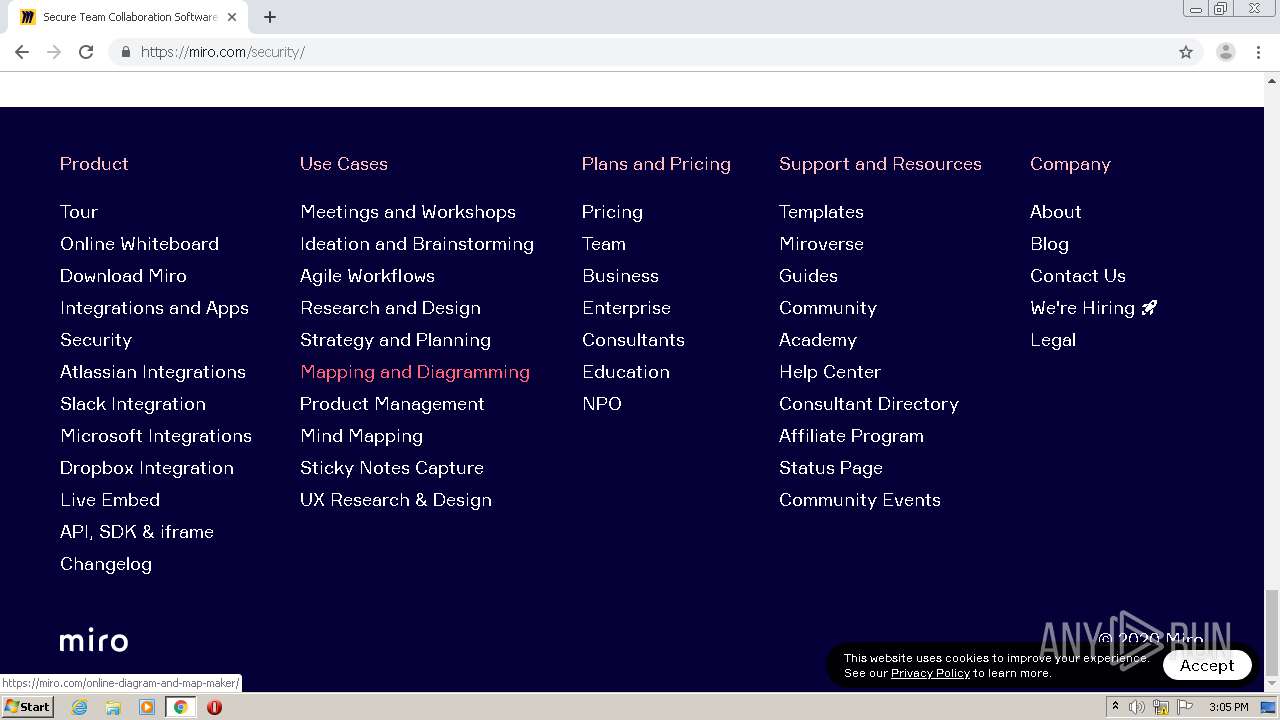Visit Integrations and Apps
The width and height of the screenshot is (1280, 720).
[x=154, y=308]
